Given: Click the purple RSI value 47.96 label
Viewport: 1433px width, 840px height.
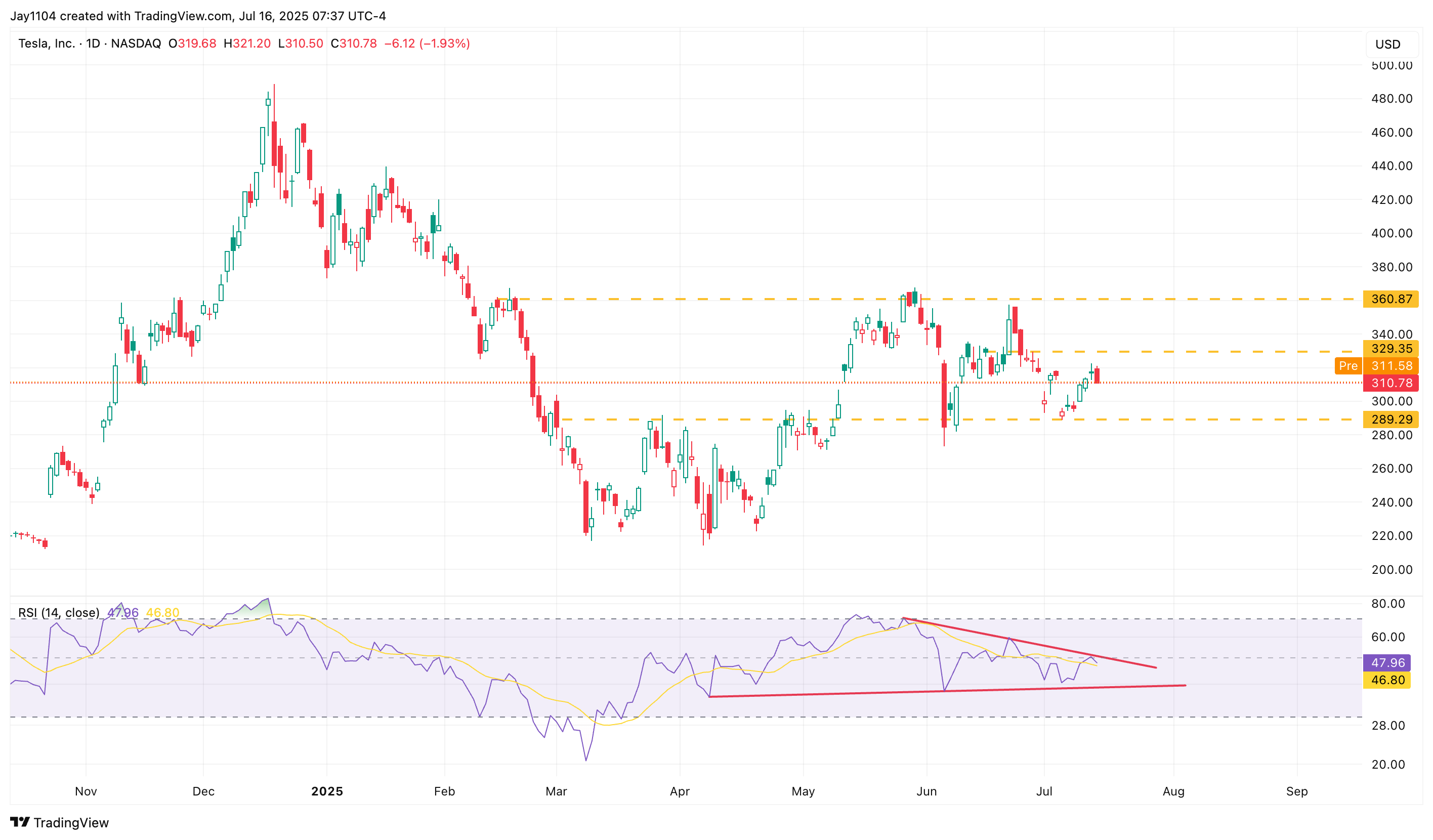Looking at the screenshot, I should [1386, 662].
